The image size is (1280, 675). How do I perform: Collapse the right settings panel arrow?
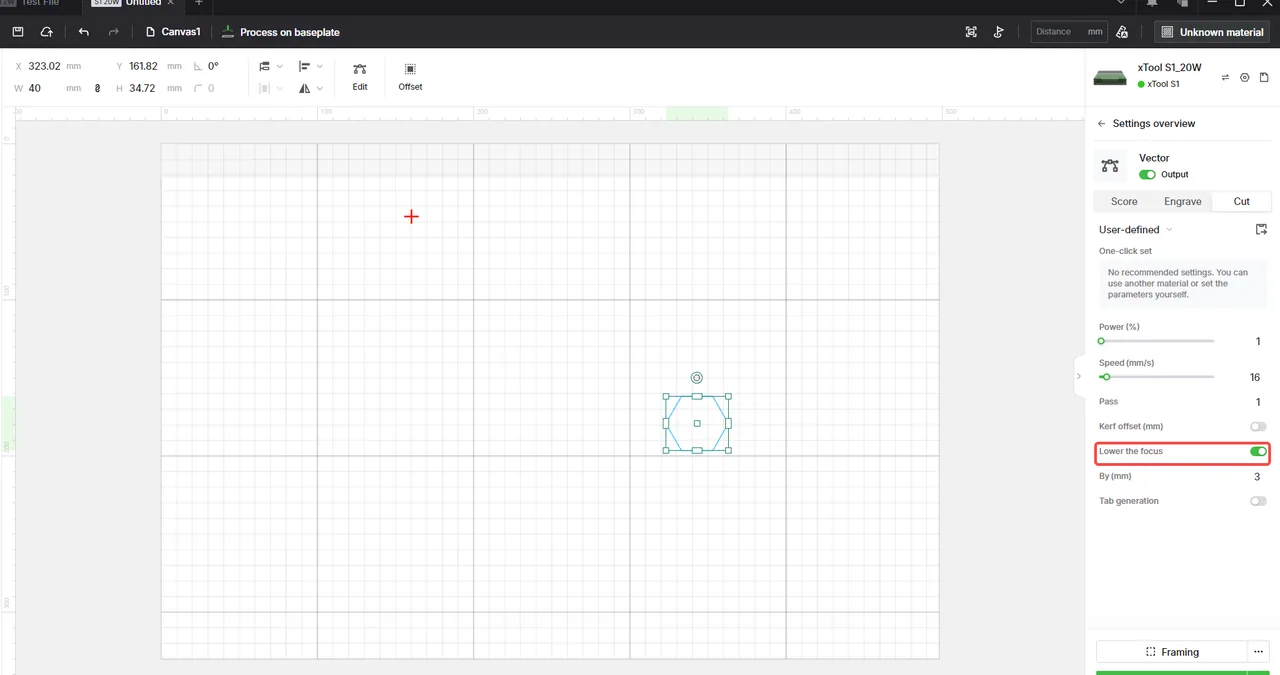tap(1078, 376)
